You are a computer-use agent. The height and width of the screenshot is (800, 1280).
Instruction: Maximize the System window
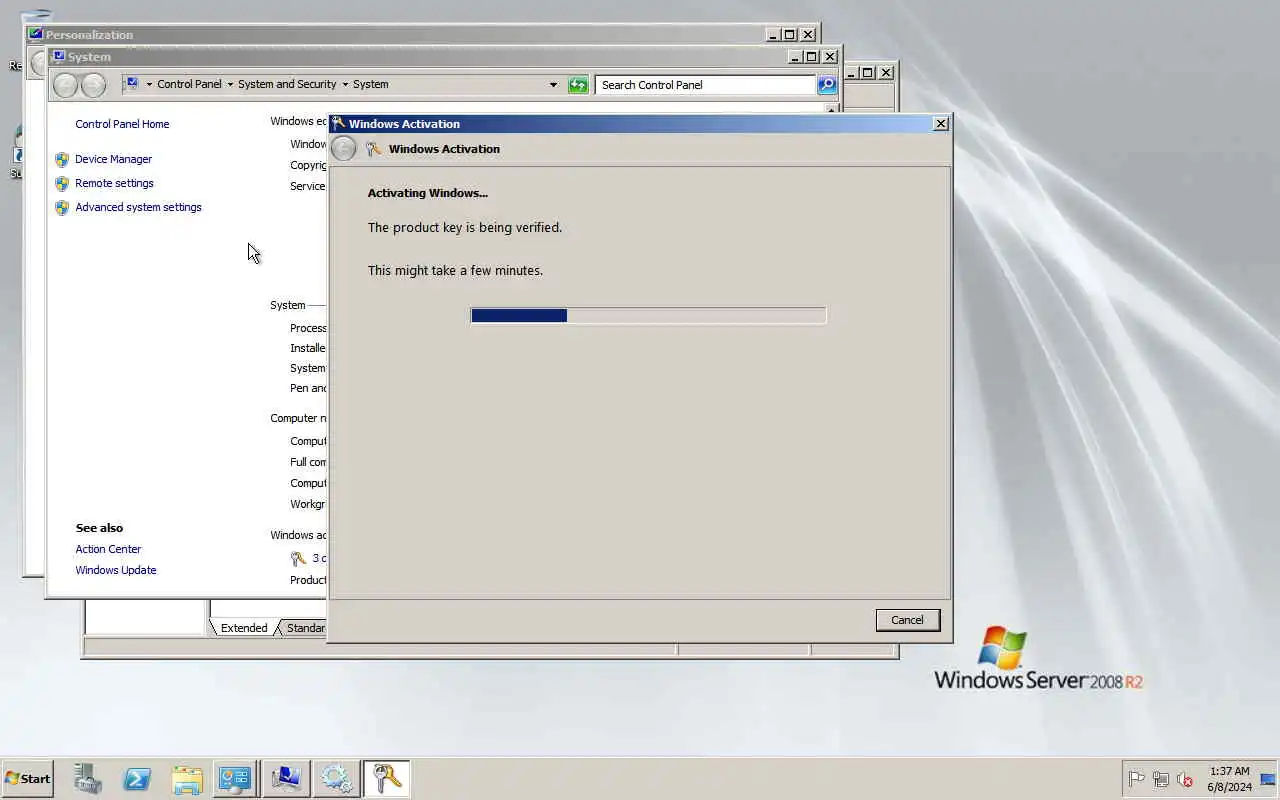click(x=812, y=57)
